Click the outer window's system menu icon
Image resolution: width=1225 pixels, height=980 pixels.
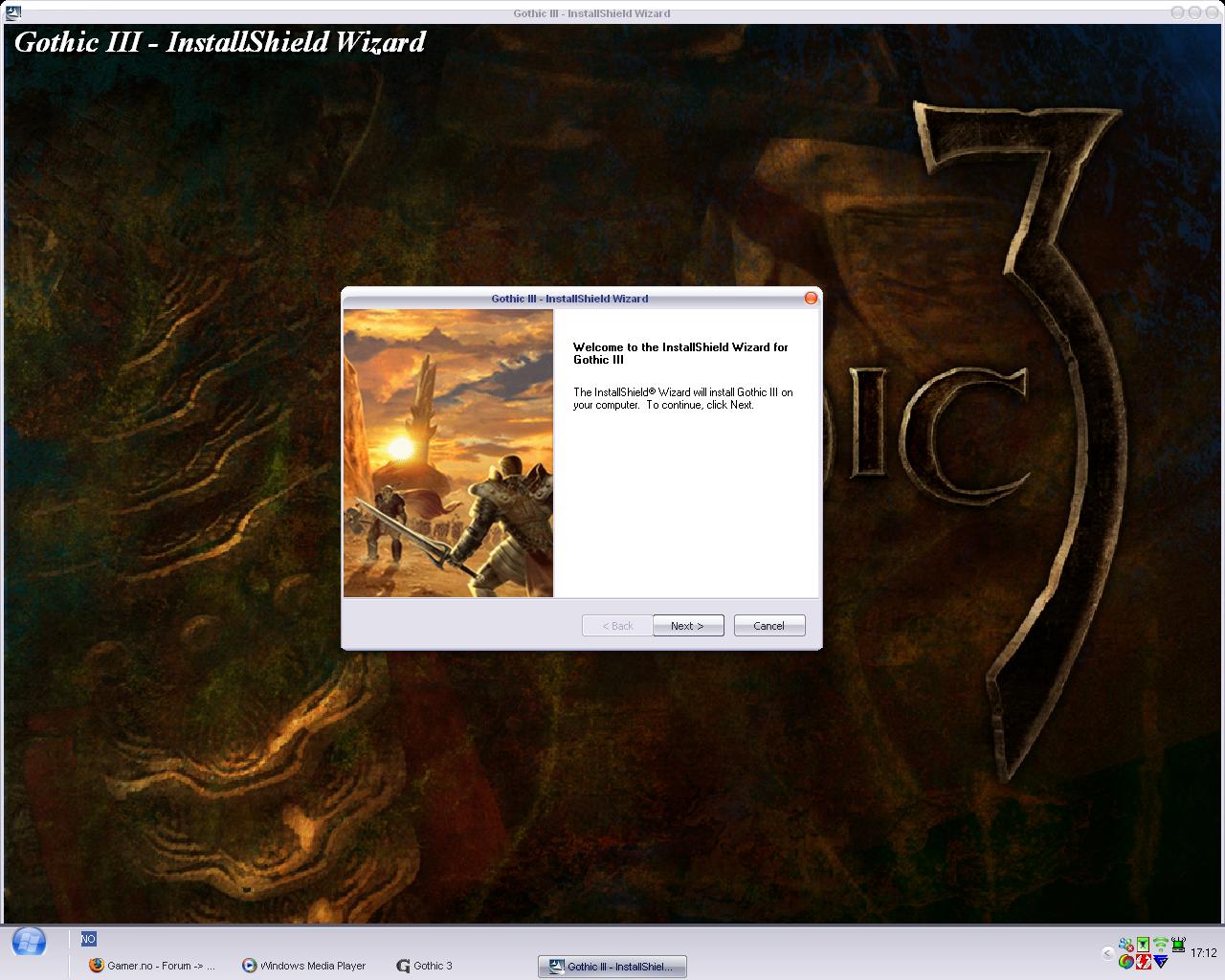click(13, 12)
